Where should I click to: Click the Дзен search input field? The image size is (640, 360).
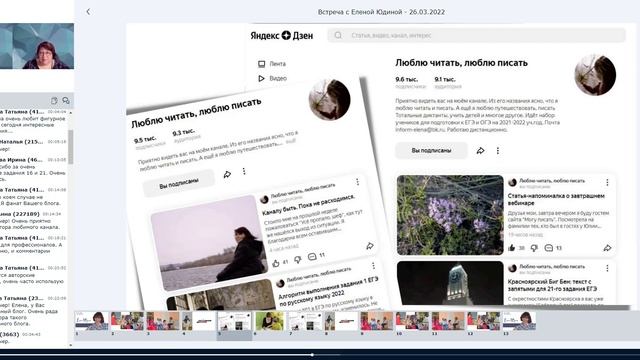click(x=476, y=36)
